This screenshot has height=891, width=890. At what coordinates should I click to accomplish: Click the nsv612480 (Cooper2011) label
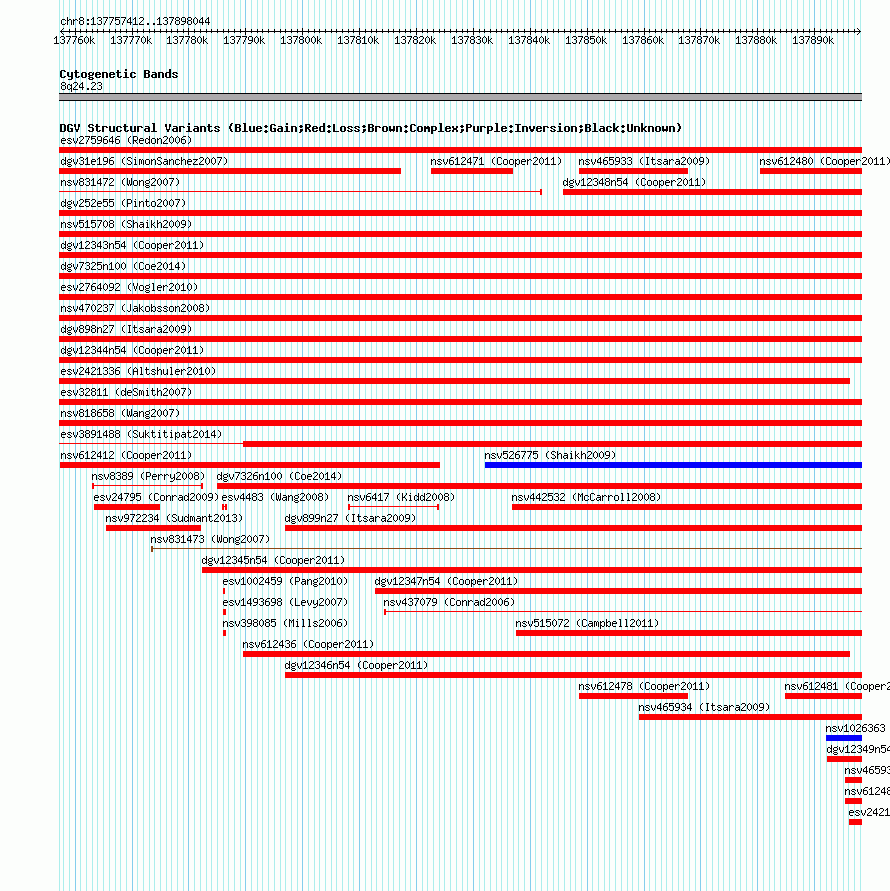(x=825, y=161)
